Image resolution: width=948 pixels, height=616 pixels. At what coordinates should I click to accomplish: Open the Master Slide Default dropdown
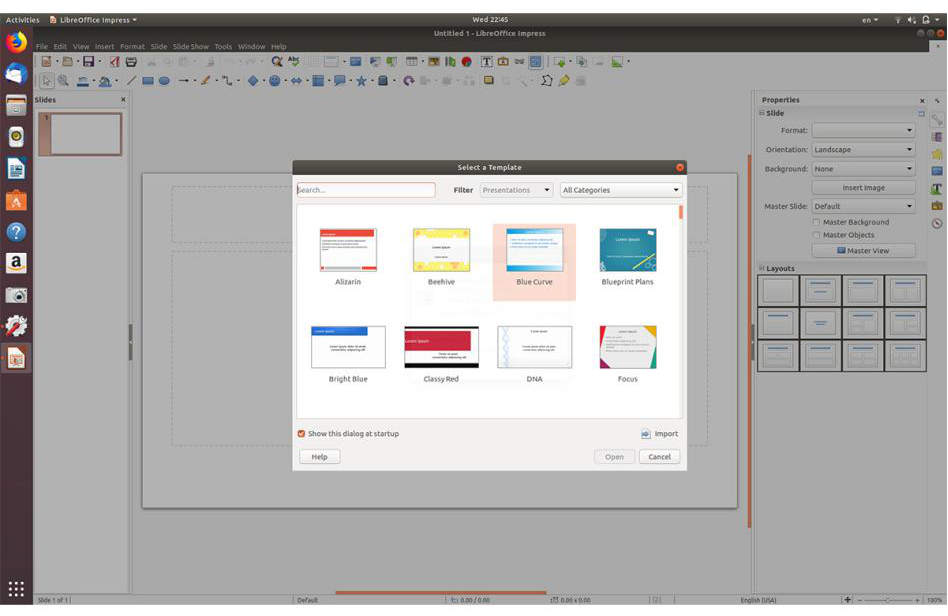tap(863, 207)
